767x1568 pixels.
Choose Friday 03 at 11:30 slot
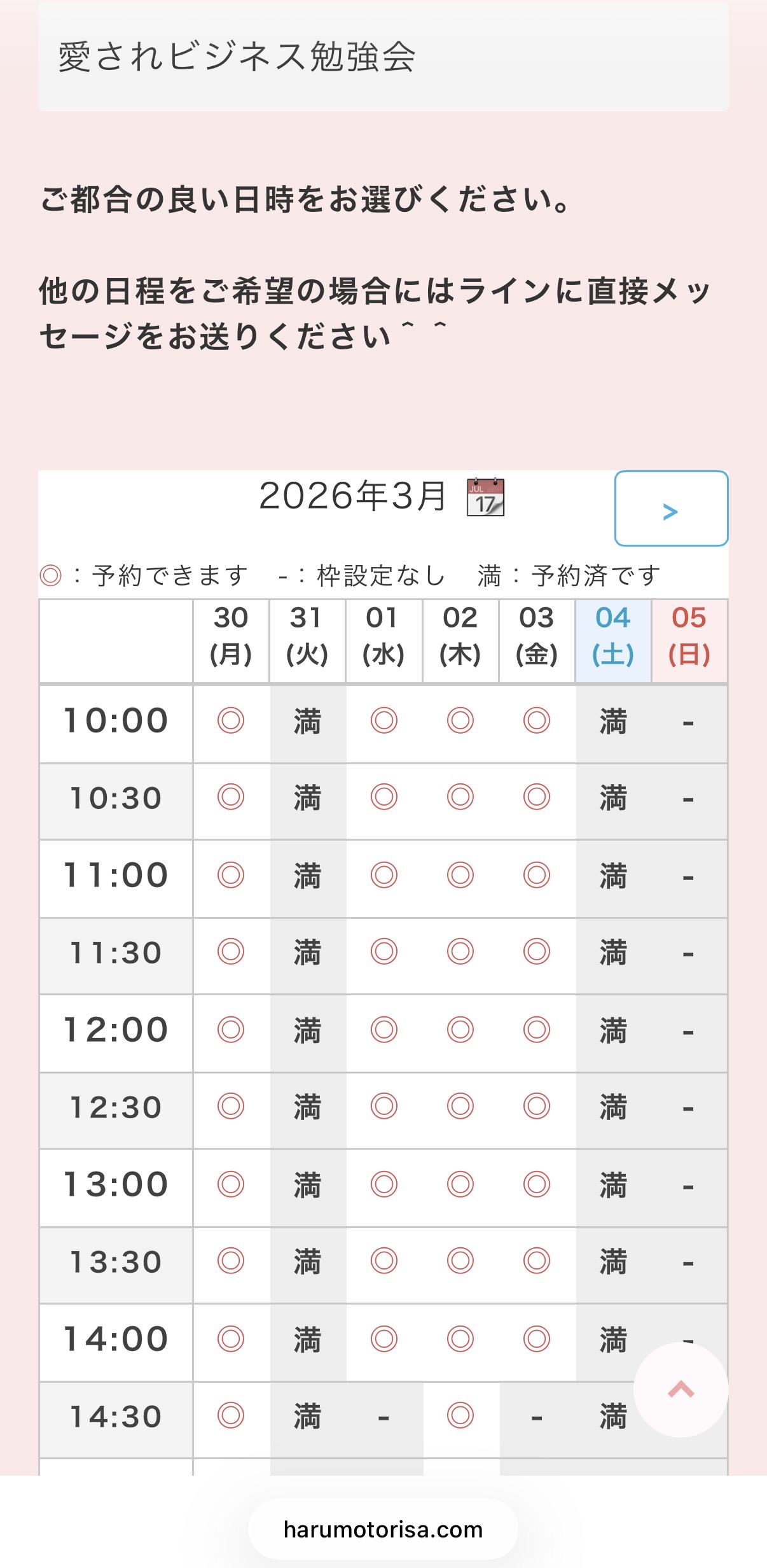point(537,952)
